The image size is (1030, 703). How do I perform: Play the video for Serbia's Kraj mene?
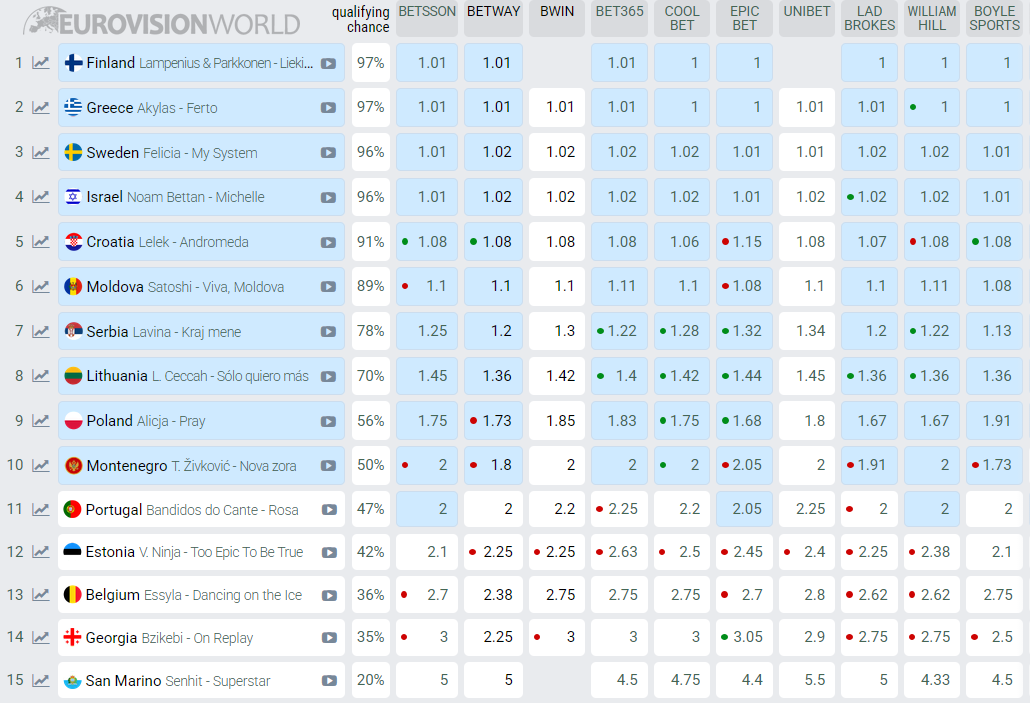coord(328,332)
